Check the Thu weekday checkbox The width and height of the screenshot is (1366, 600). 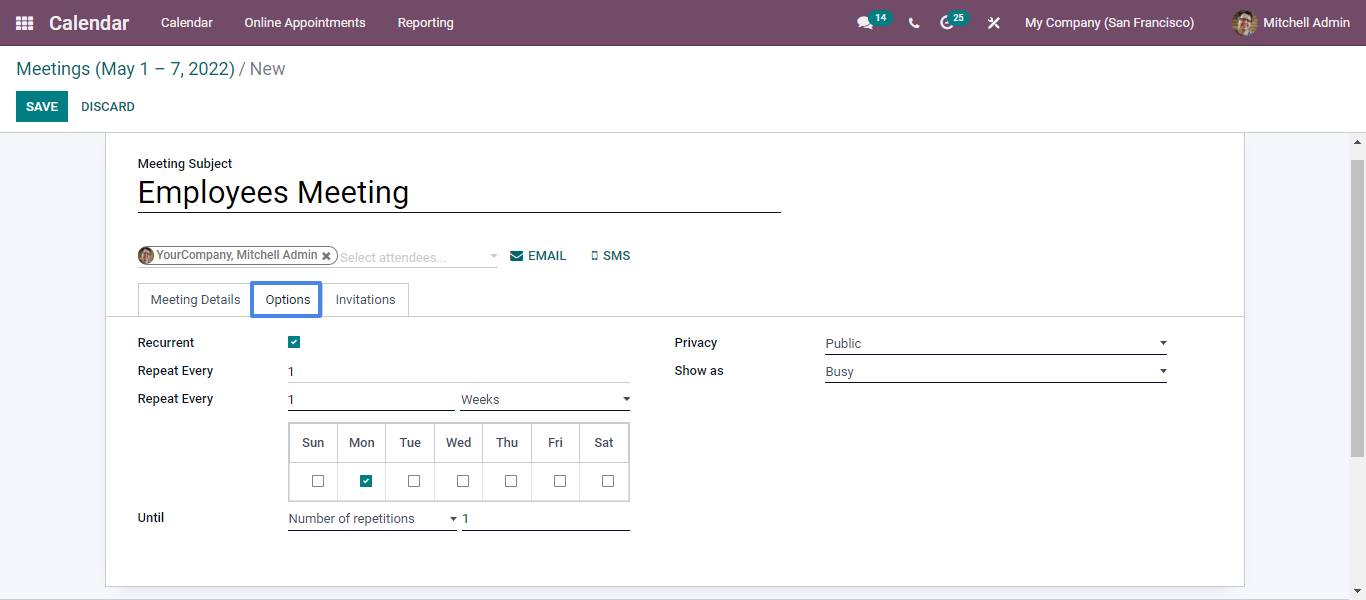coord(511,481)
